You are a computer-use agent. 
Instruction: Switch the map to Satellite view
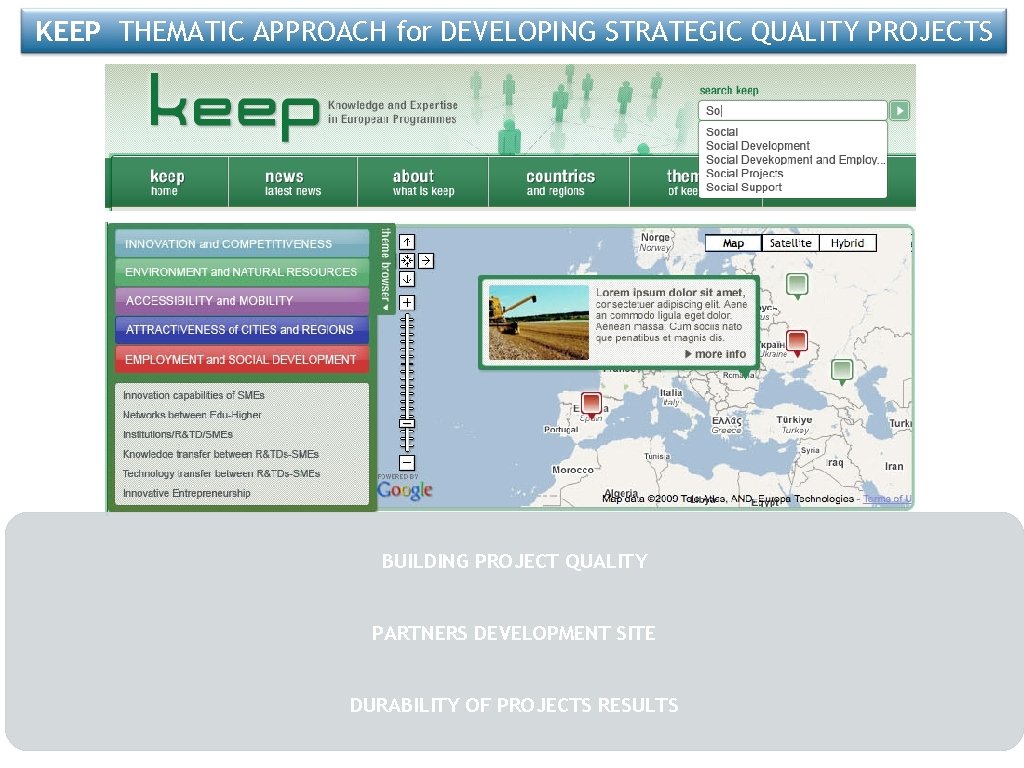(790, 243)
